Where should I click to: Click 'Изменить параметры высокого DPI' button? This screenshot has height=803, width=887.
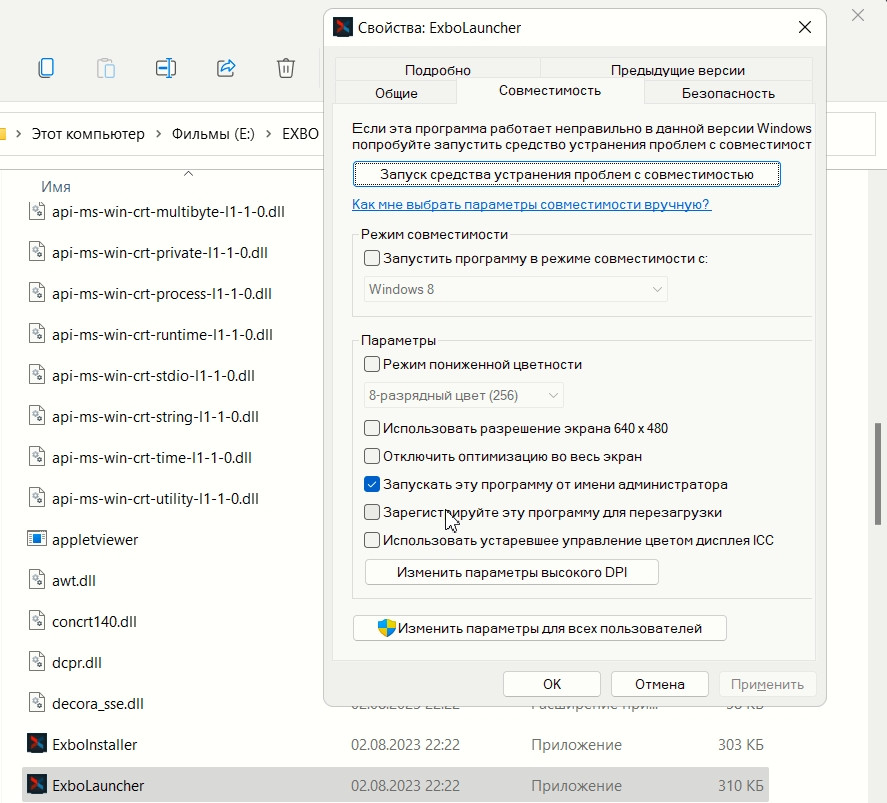[512, 572]
